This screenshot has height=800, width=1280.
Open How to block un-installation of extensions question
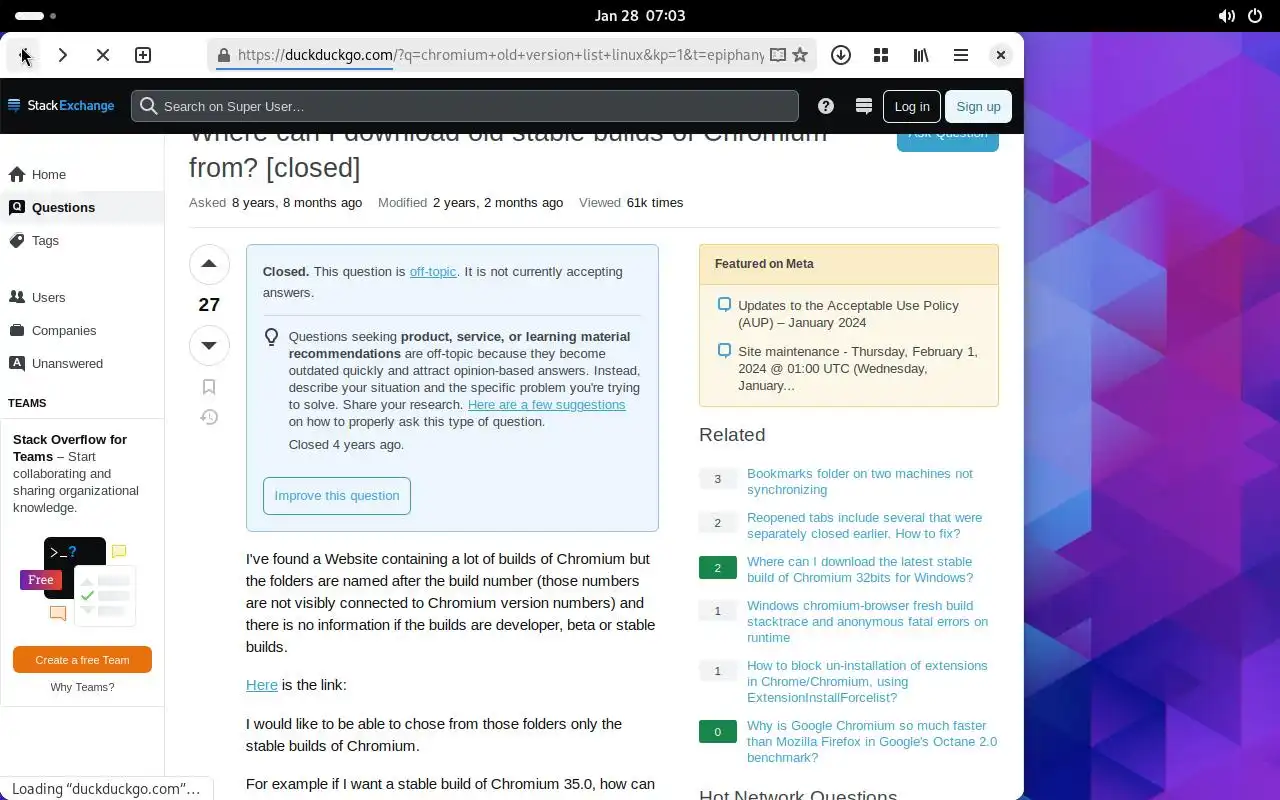pos(867,682)
